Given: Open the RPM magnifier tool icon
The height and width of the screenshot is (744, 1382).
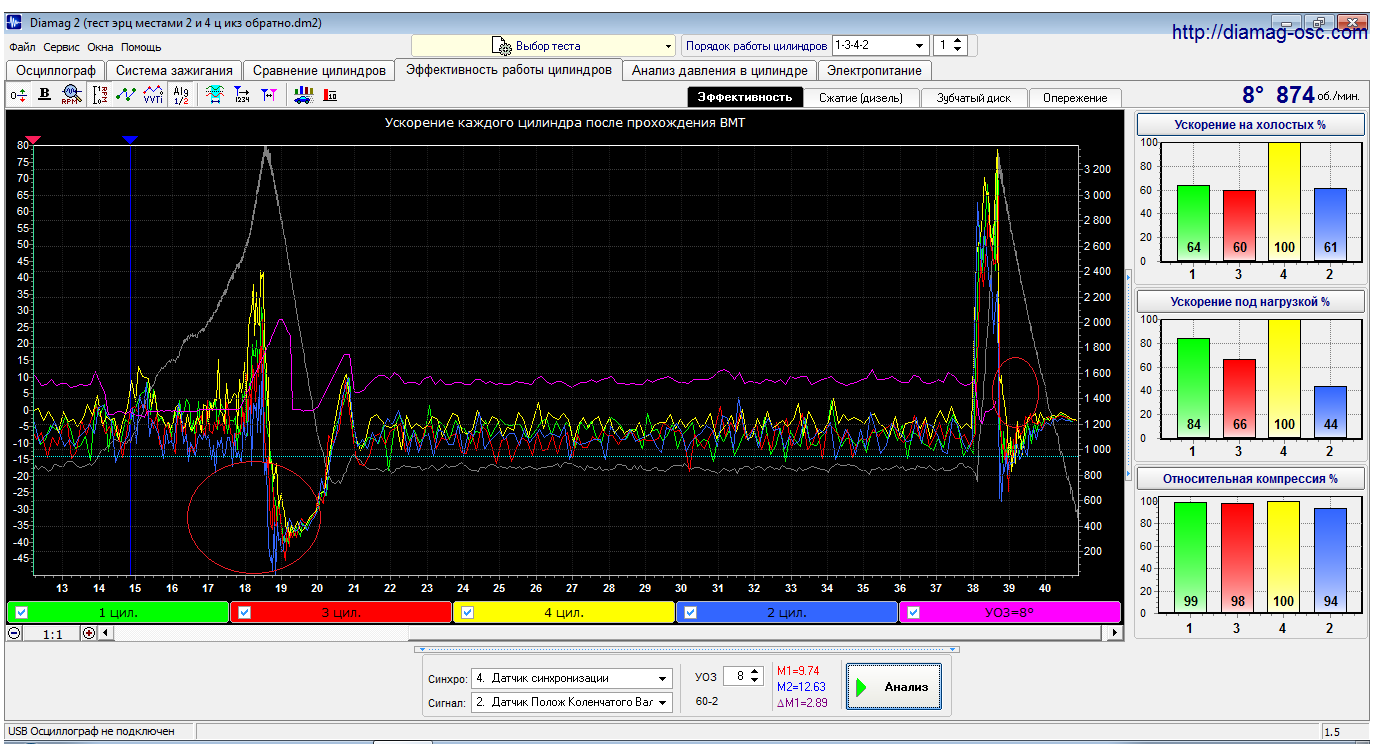Looking at the screenshot, I should tap(70, 95).
